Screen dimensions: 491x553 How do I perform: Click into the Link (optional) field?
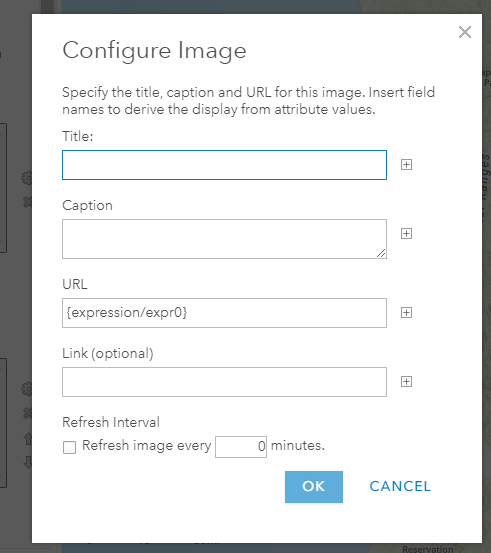coord(224,382)
